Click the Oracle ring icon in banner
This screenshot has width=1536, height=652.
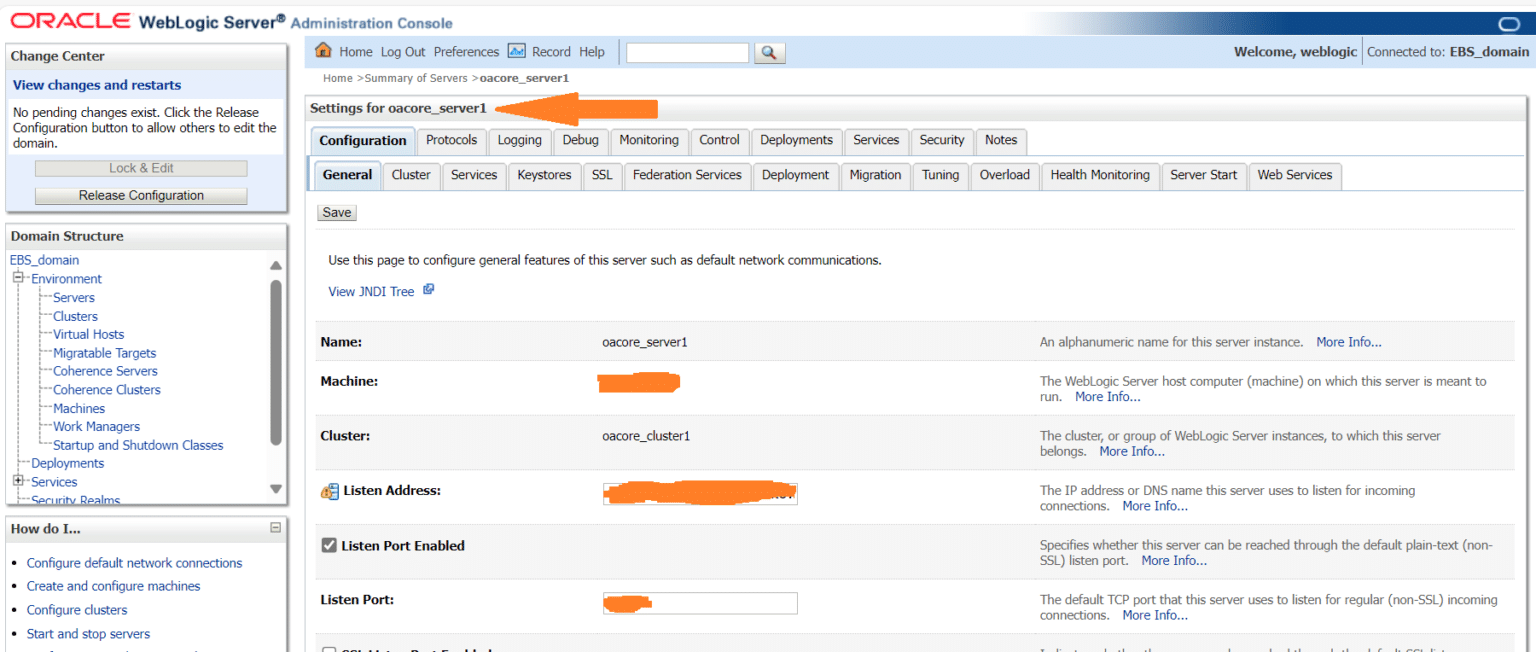[x=1508, y=24]
